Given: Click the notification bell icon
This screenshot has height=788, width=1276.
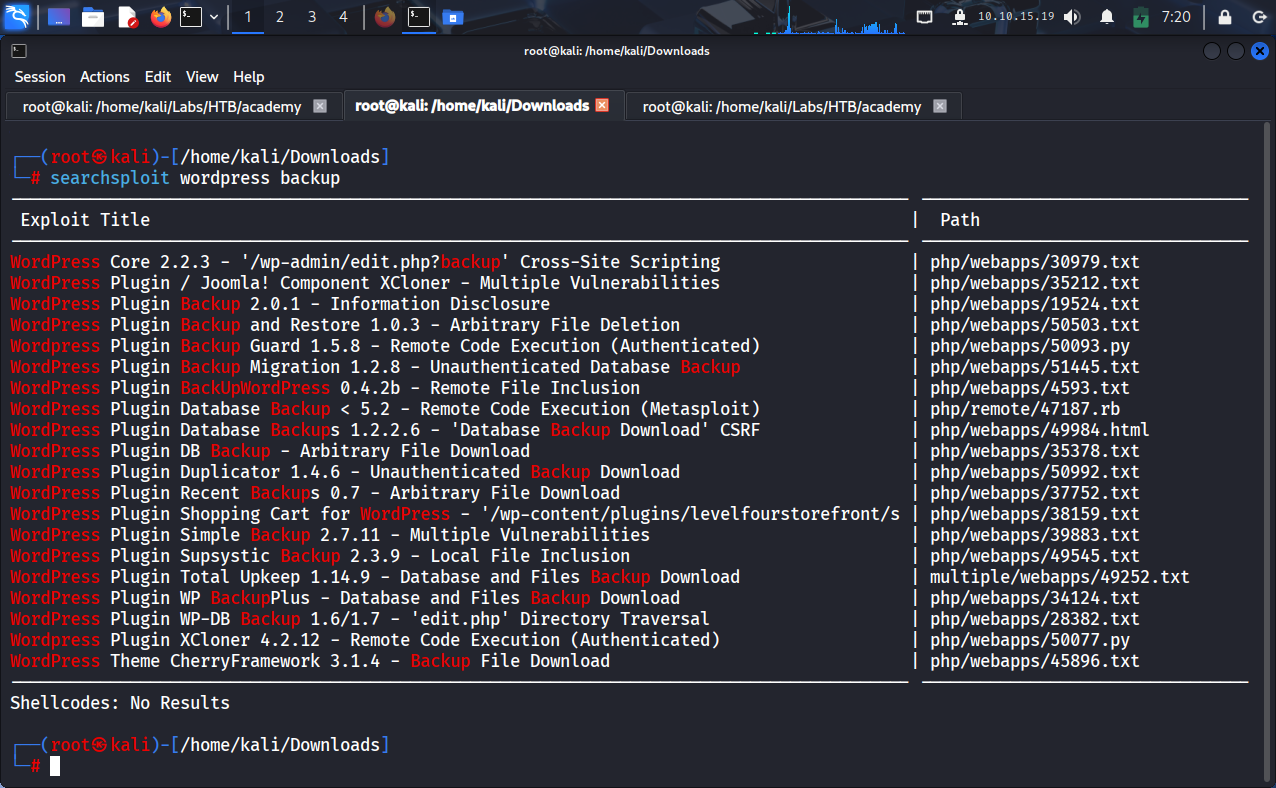Looking at the screenshot, I should [x=1107, y=17].
